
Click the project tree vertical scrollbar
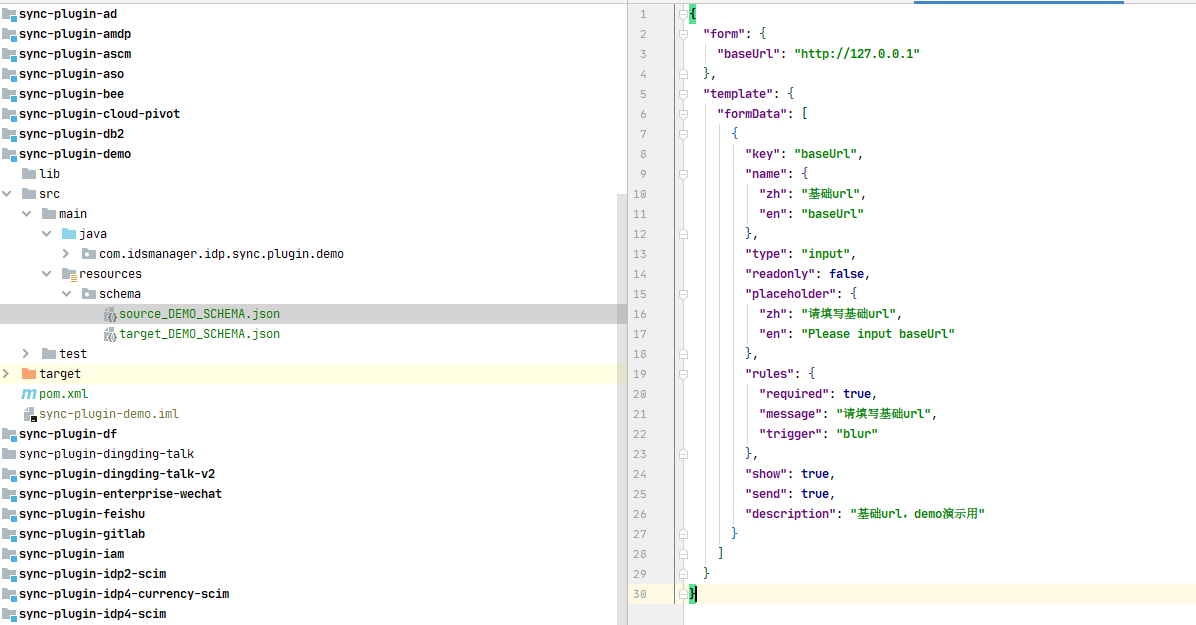pos(622,400)
